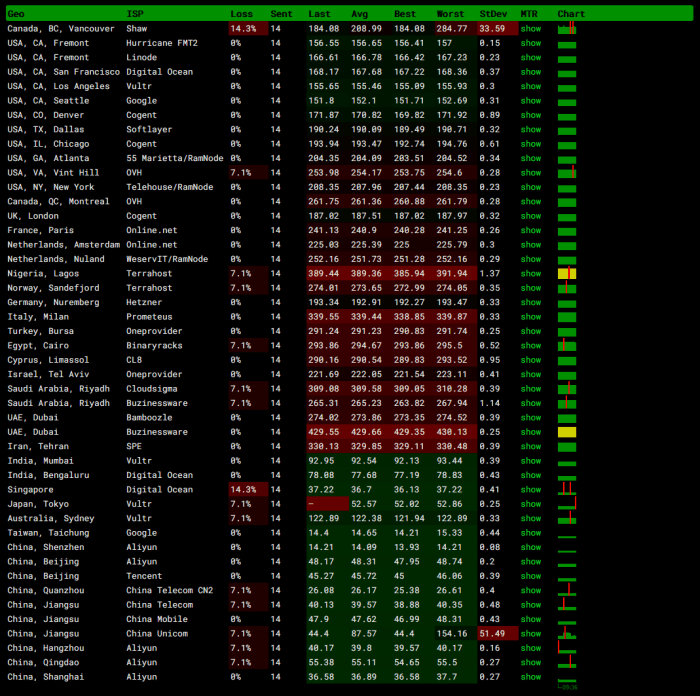Show MTR for Vint Hill OVH

click(x=531, y=172)
